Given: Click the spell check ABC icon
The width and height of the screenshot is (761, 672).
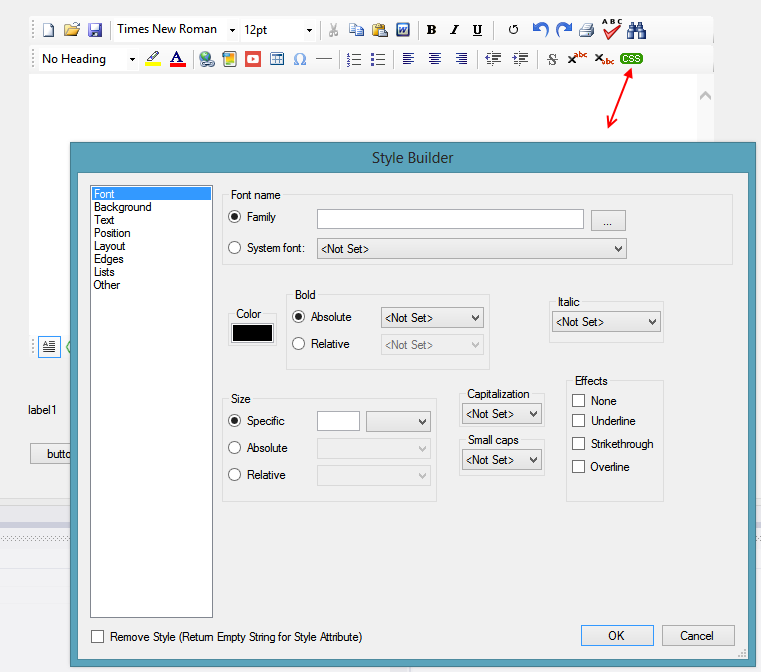Looking at the screenshot, I should 612,29.
